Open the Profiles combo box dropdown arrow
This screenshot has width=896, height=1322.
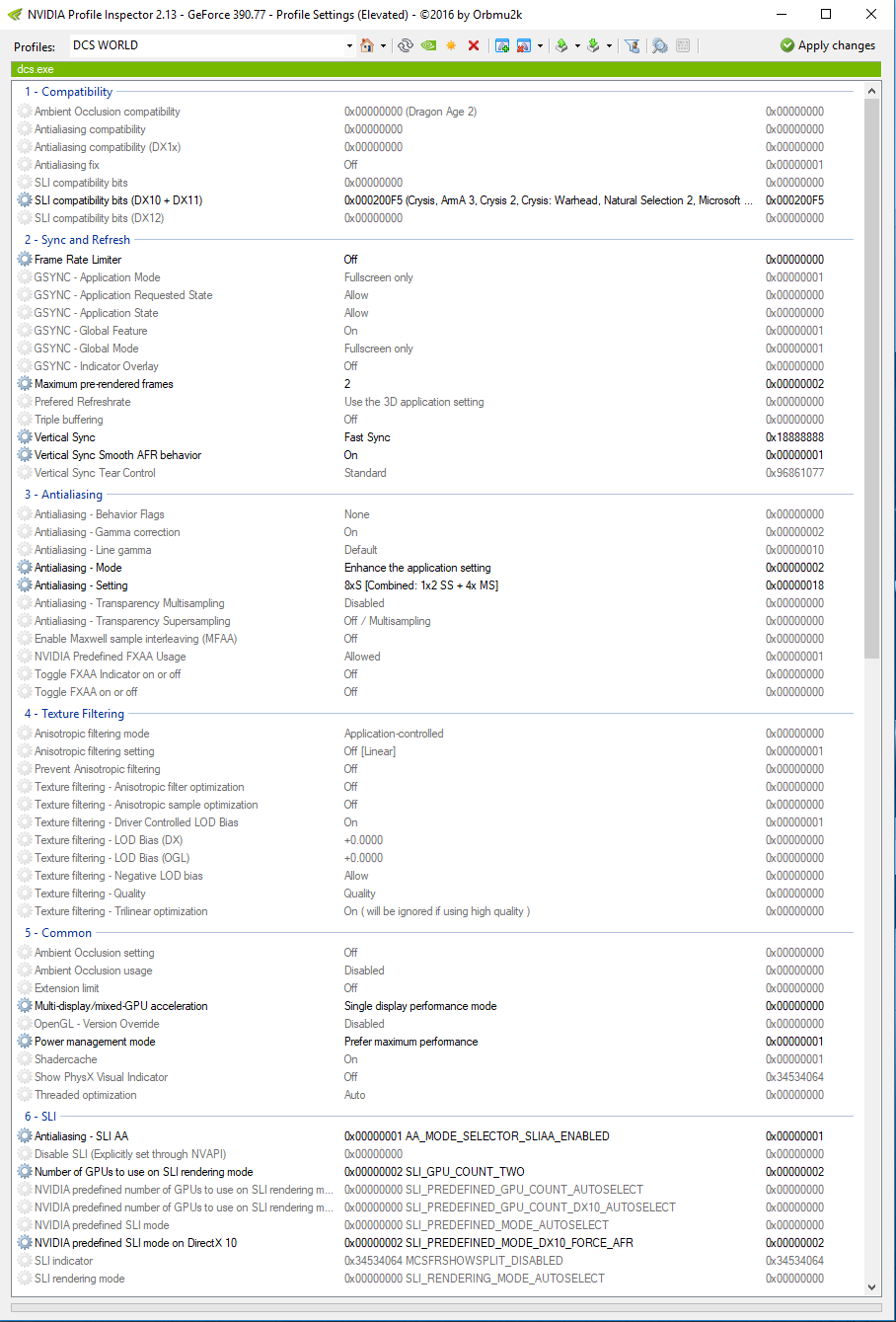[349, 45]
